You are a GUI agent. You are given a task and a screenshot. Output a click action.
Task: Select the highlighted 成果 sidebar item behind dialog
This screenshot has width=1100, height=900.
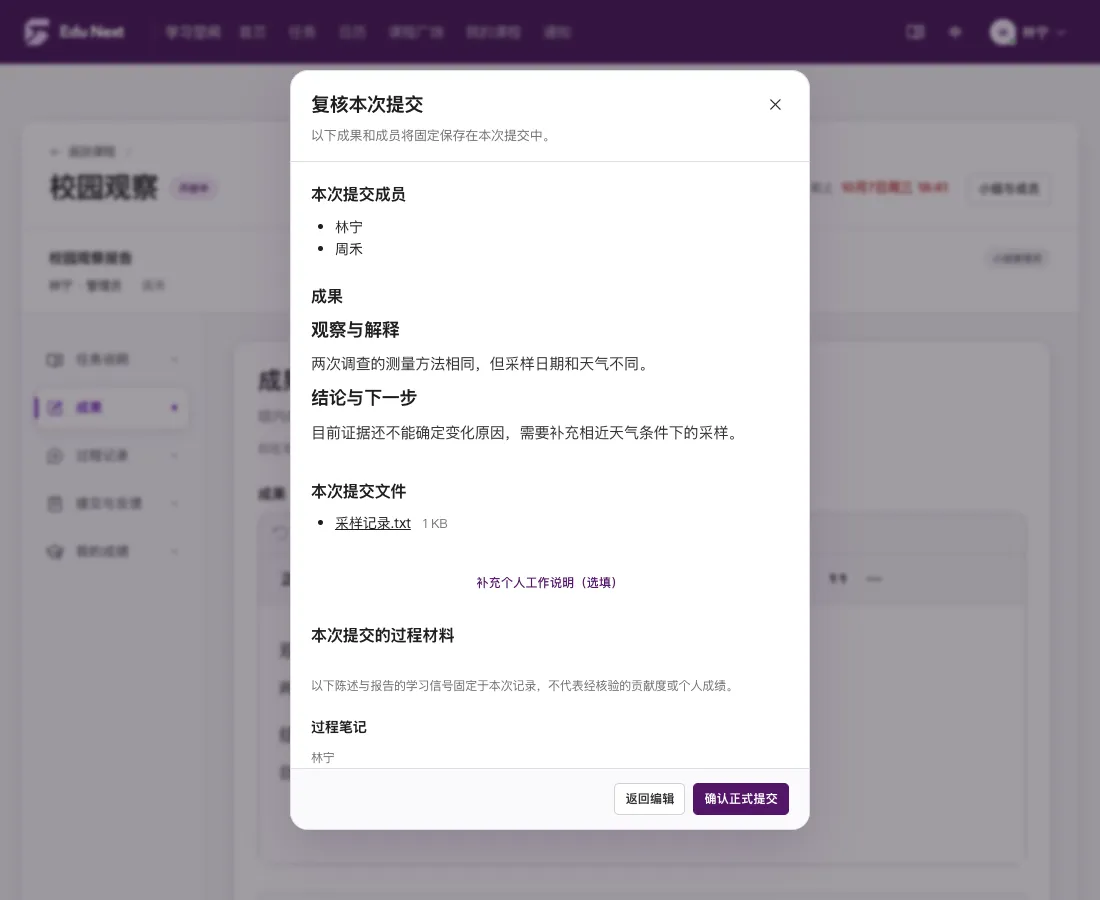tap(111, 408)
